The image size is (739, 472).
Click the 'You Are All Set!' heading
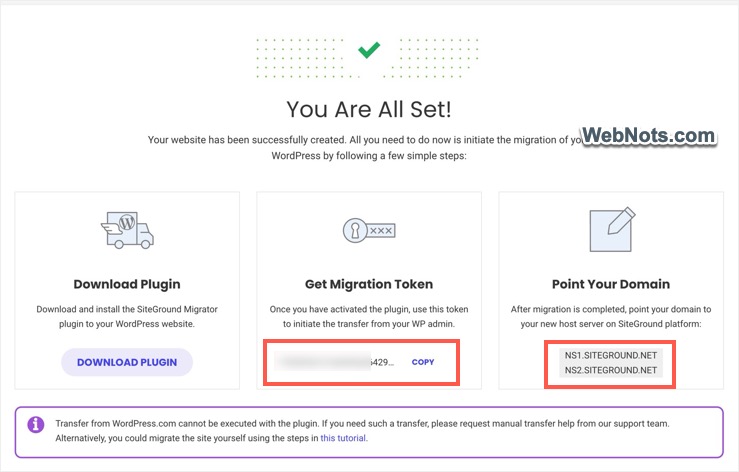[x=368, y=108]
